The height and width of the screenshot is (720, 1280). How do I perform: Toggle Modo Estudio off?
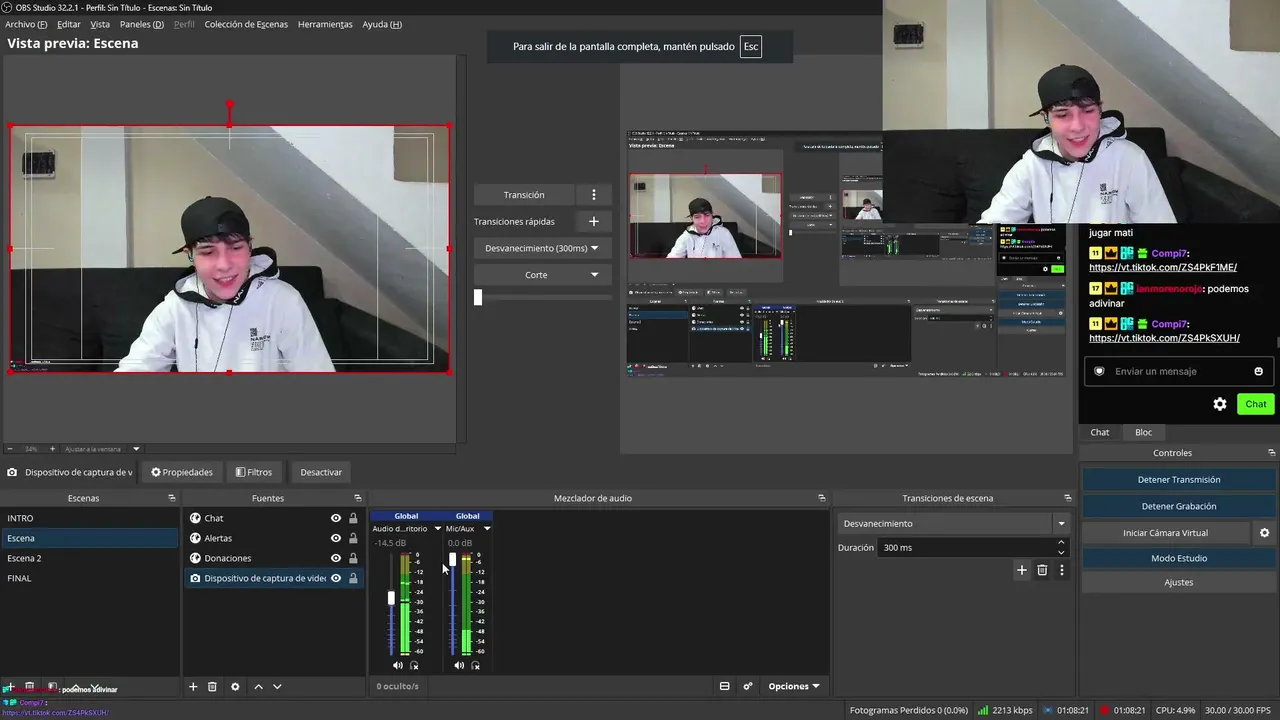1178,558
